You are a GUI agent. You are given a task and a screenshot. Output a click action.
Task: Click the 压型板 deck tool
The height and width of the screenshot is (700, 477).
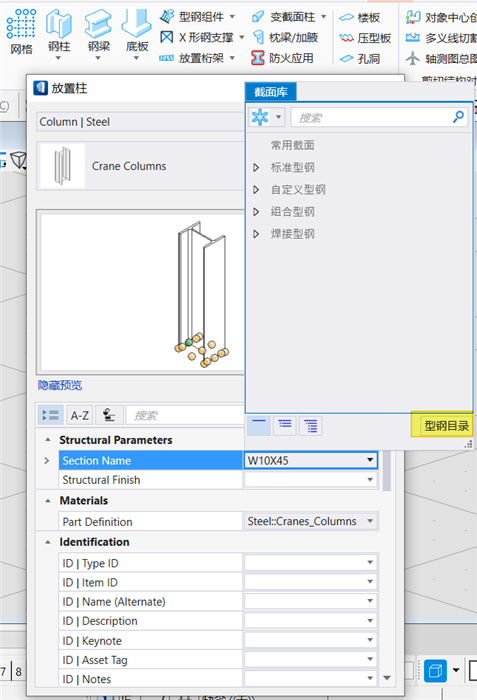[x=365, y=38]
